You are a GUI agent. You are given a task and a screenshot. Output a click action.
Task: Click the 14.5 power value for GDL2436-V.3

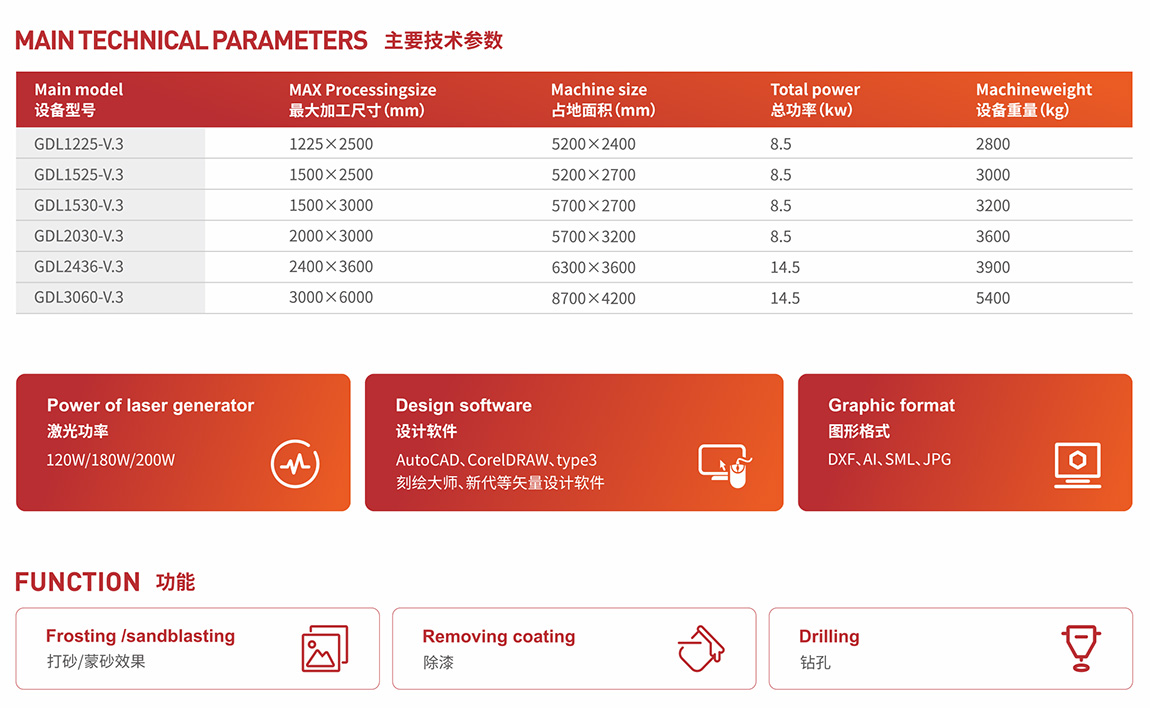(x=785, y=268)
